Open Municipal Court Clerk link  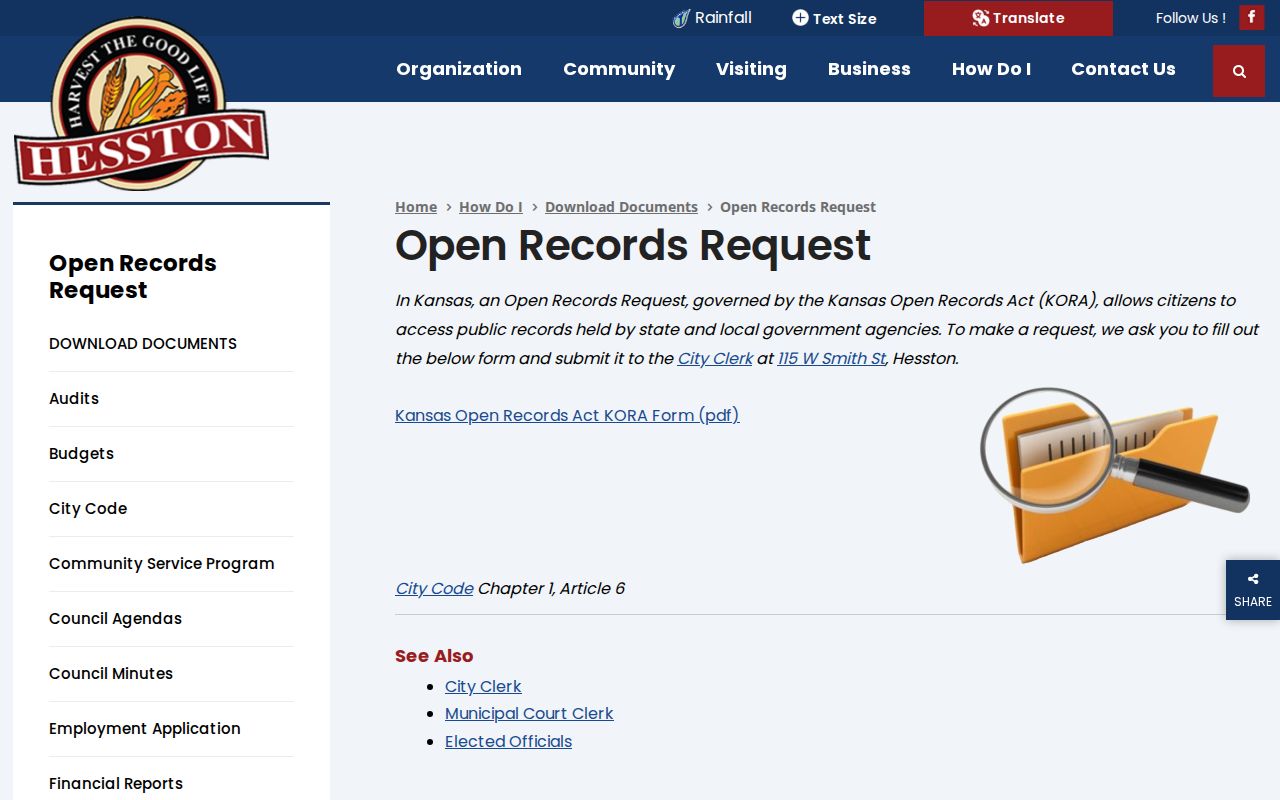(x=529, y=713)
